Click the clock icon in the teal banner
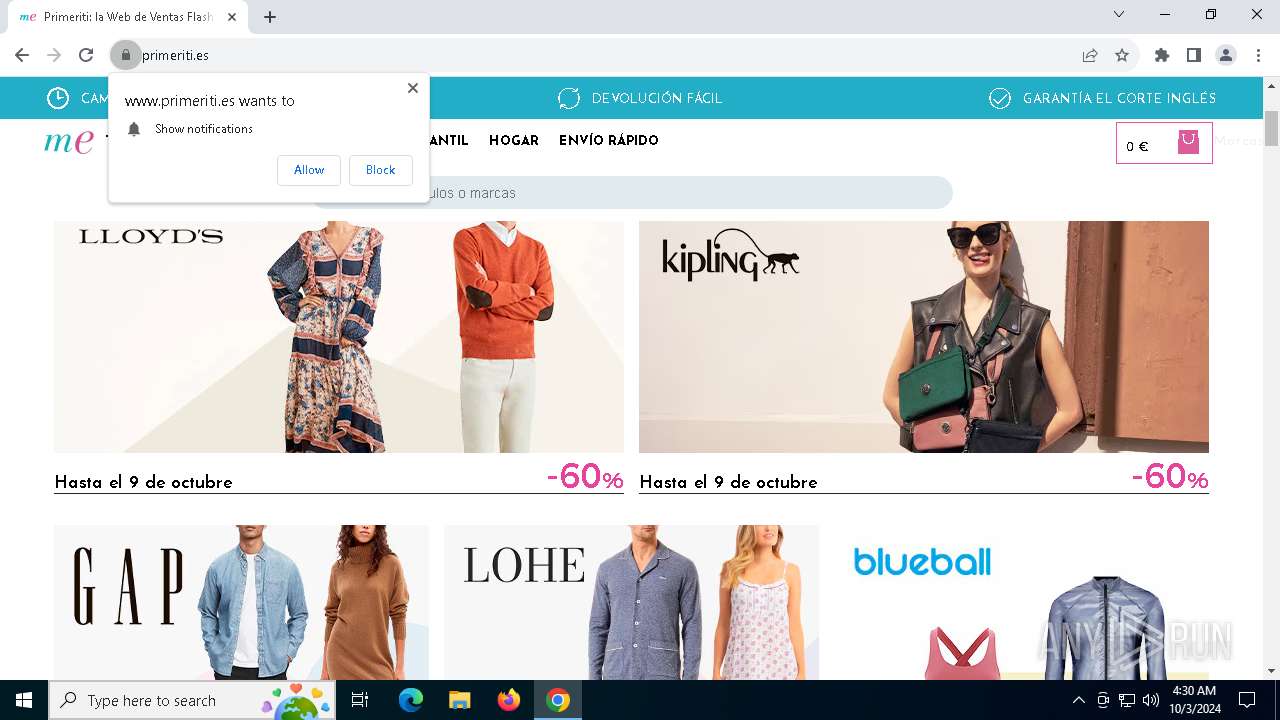This screenshot has width=1280, height=720. click(x=58, y=98)
